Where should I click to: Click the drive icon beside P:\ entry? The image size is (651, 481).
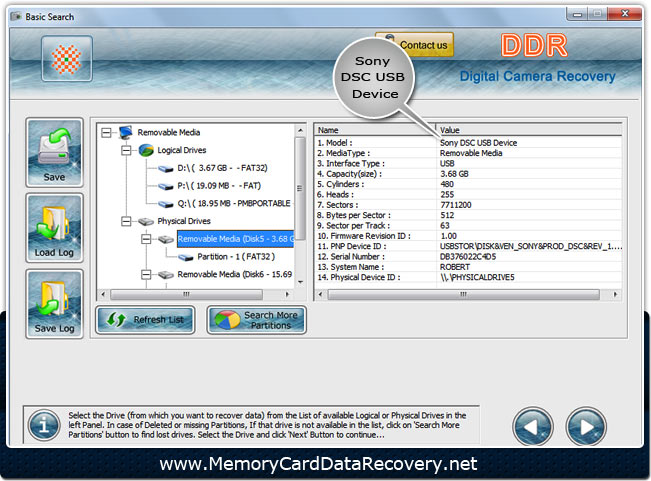point(166,186)
